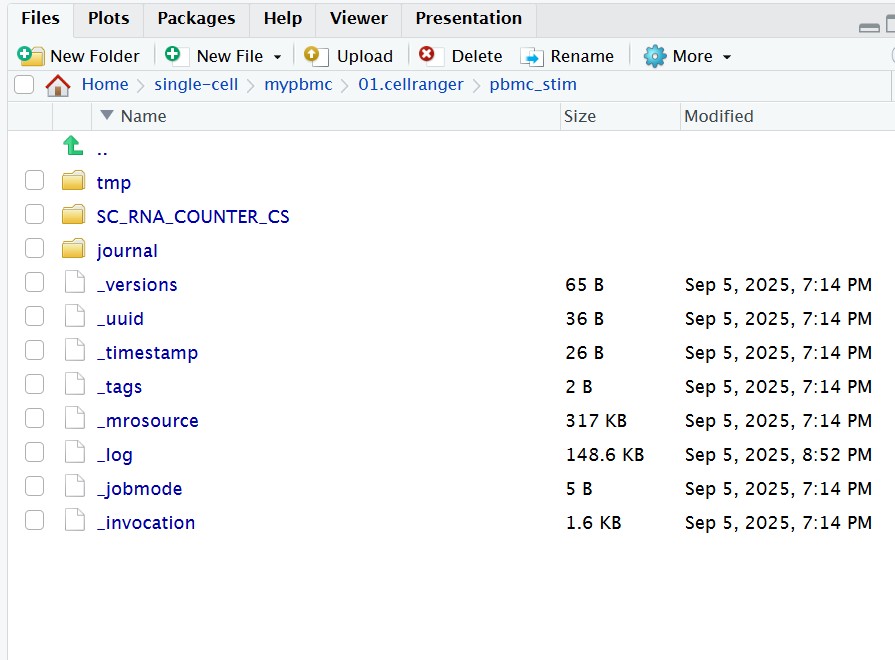Select the _uuid file checkbox

[x=34, y=316]
